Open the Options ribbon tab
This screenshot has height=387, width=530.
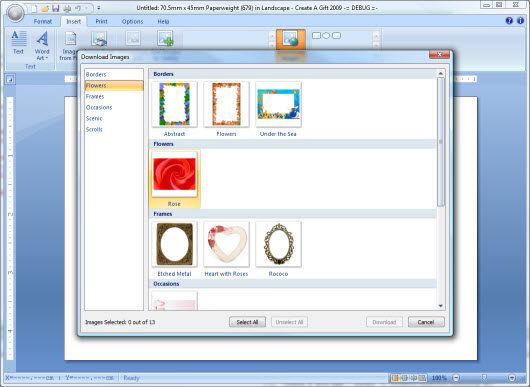click(x=132, y=21)
